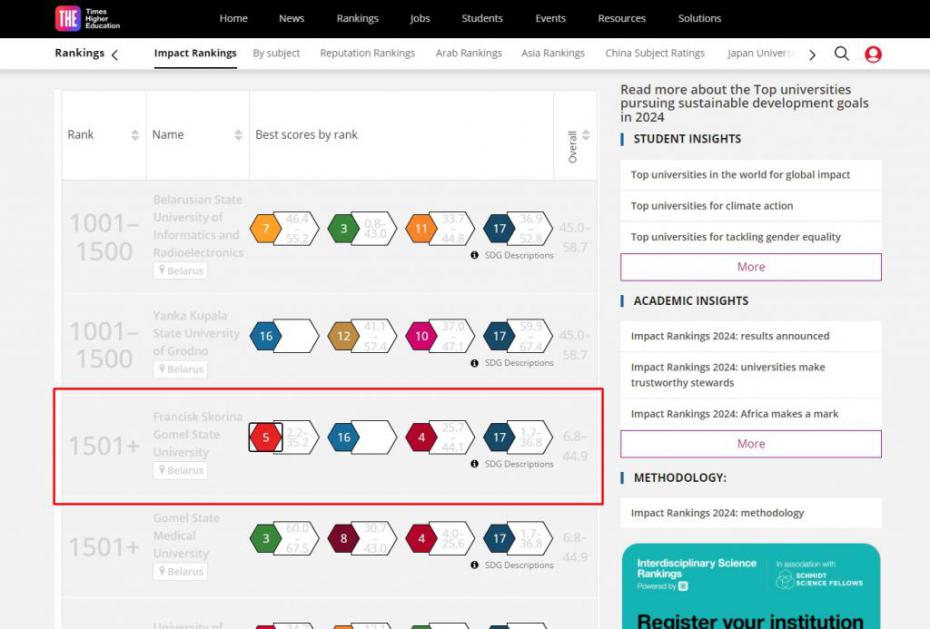This screenshot has height=629, width=930.
Task: Open the Home menu item
Action: [x=233, y=18]
